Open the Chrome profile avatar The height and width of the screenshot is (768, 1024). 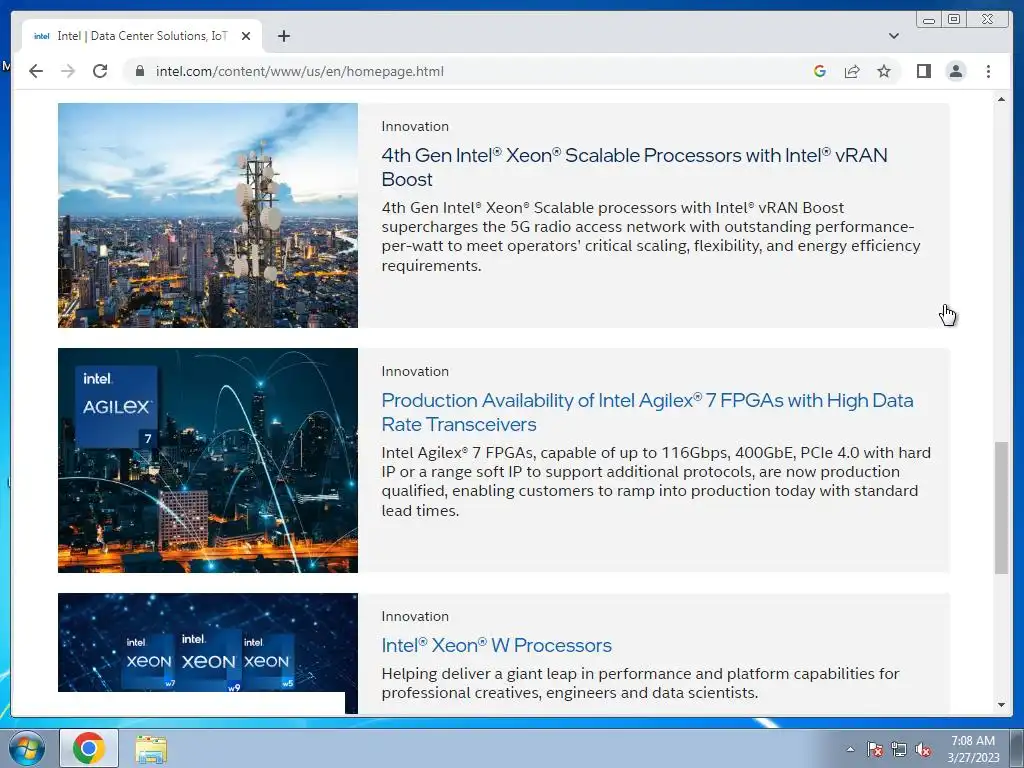956,71
